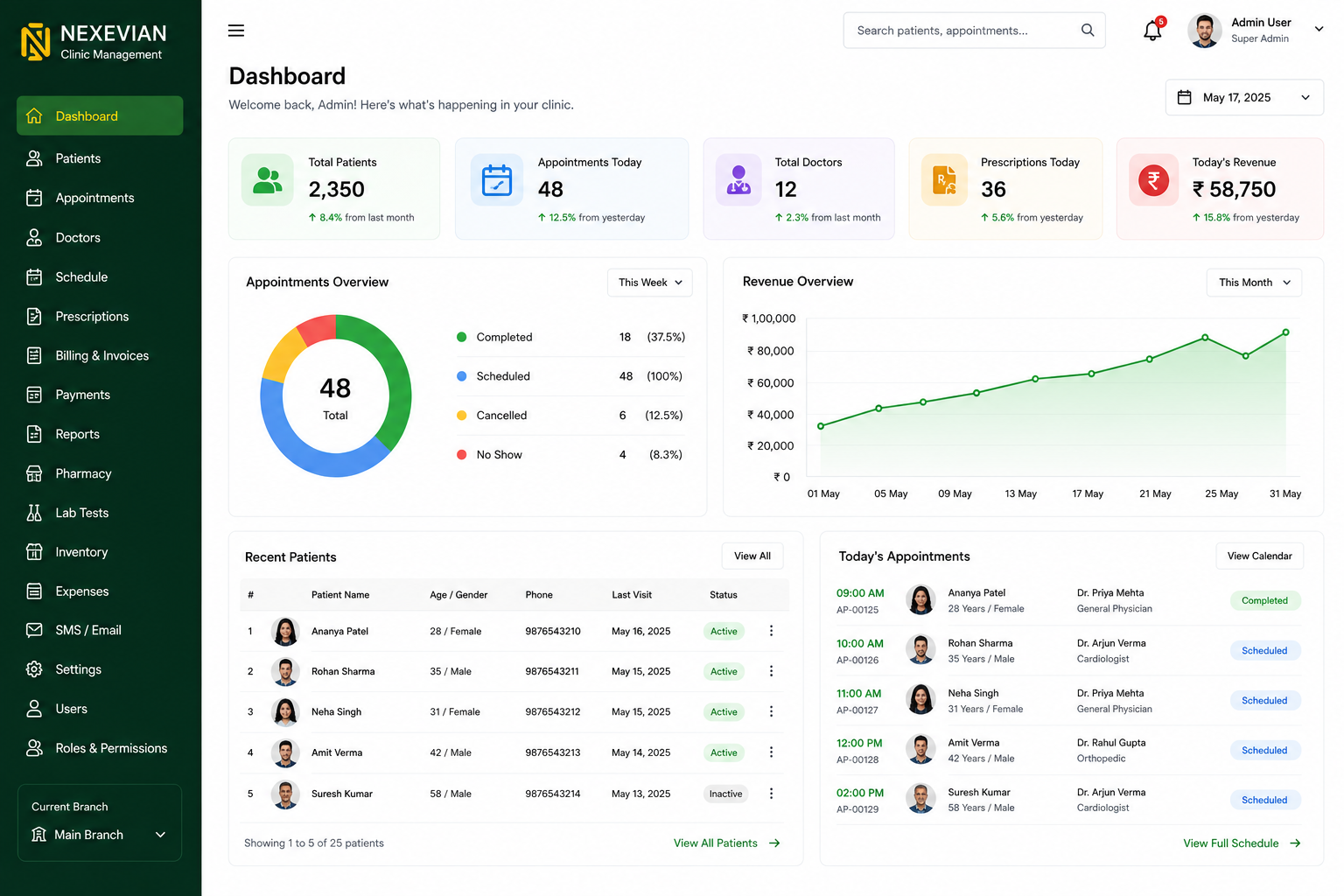Expand the Admin User account dropdown arrow

click(1319, 29)
